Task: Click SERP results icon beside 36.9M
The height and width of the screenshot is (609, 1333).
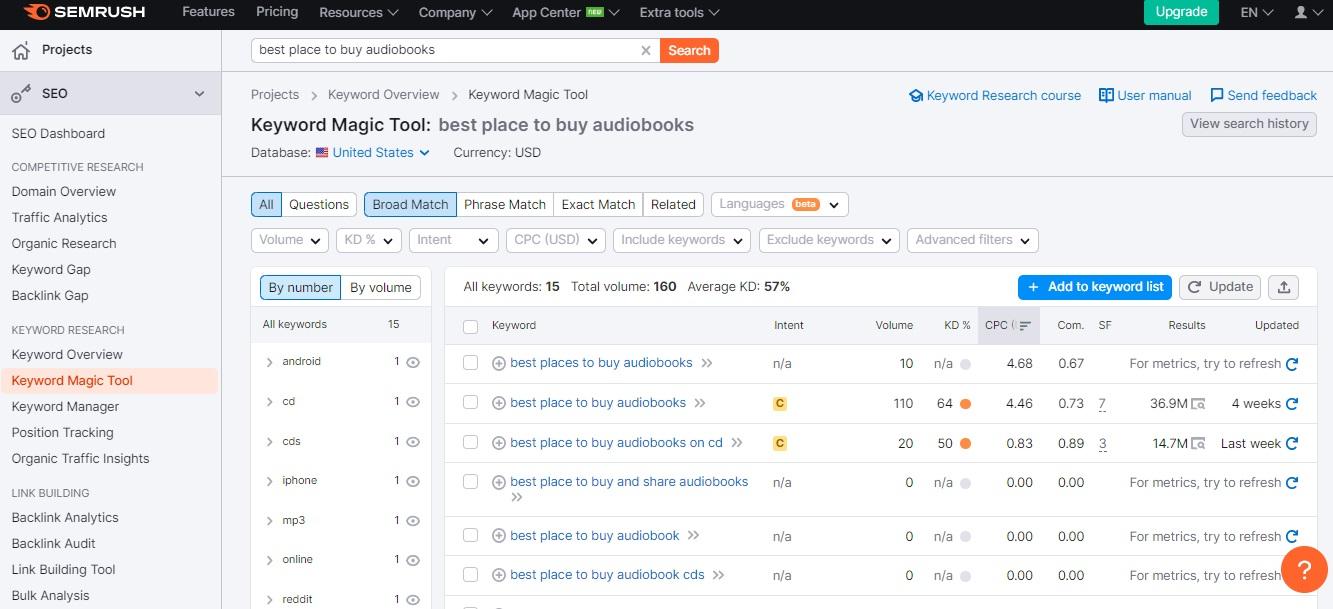Action: click(1198, 404)
